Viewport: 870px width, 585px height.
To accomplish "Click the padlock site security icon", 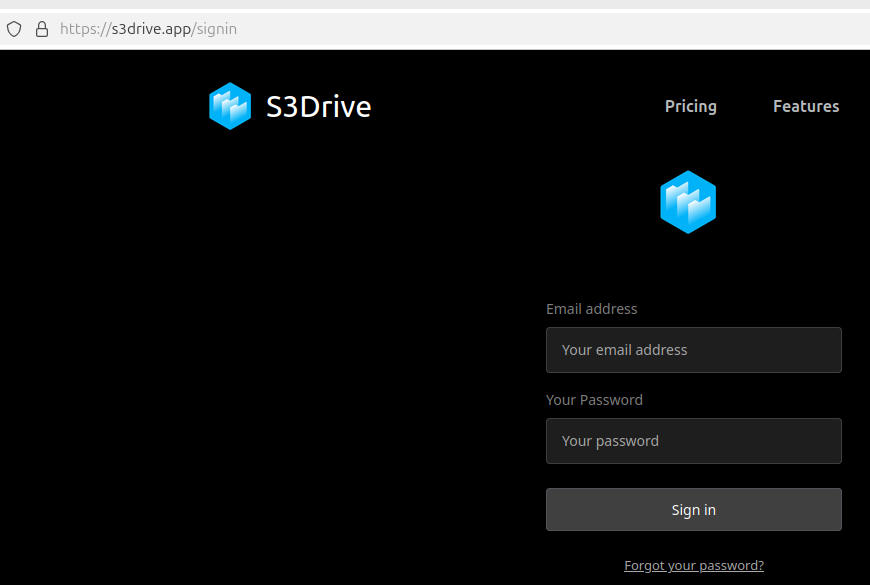I will point(42,29).
